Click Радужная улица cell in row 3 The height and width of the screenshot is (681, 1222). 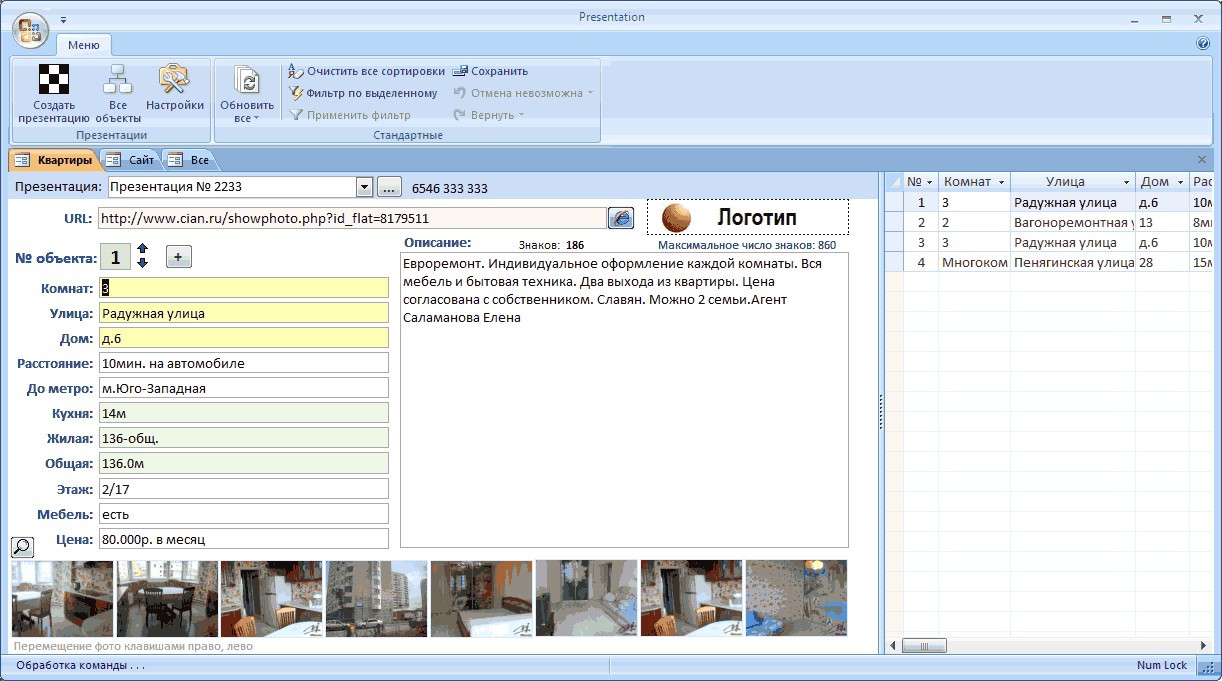pyautogui.click(x=1072, y=242)
